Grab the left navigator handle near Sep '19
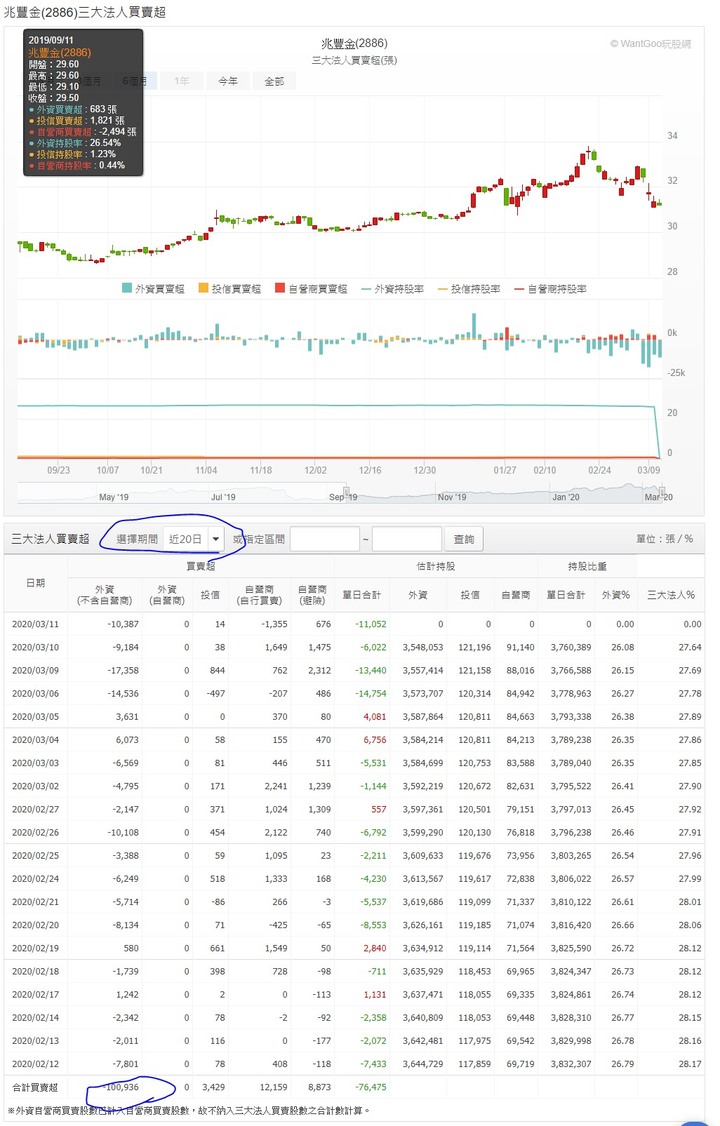The height and width of the screenshot is (1126, 720). pos(346,493)
